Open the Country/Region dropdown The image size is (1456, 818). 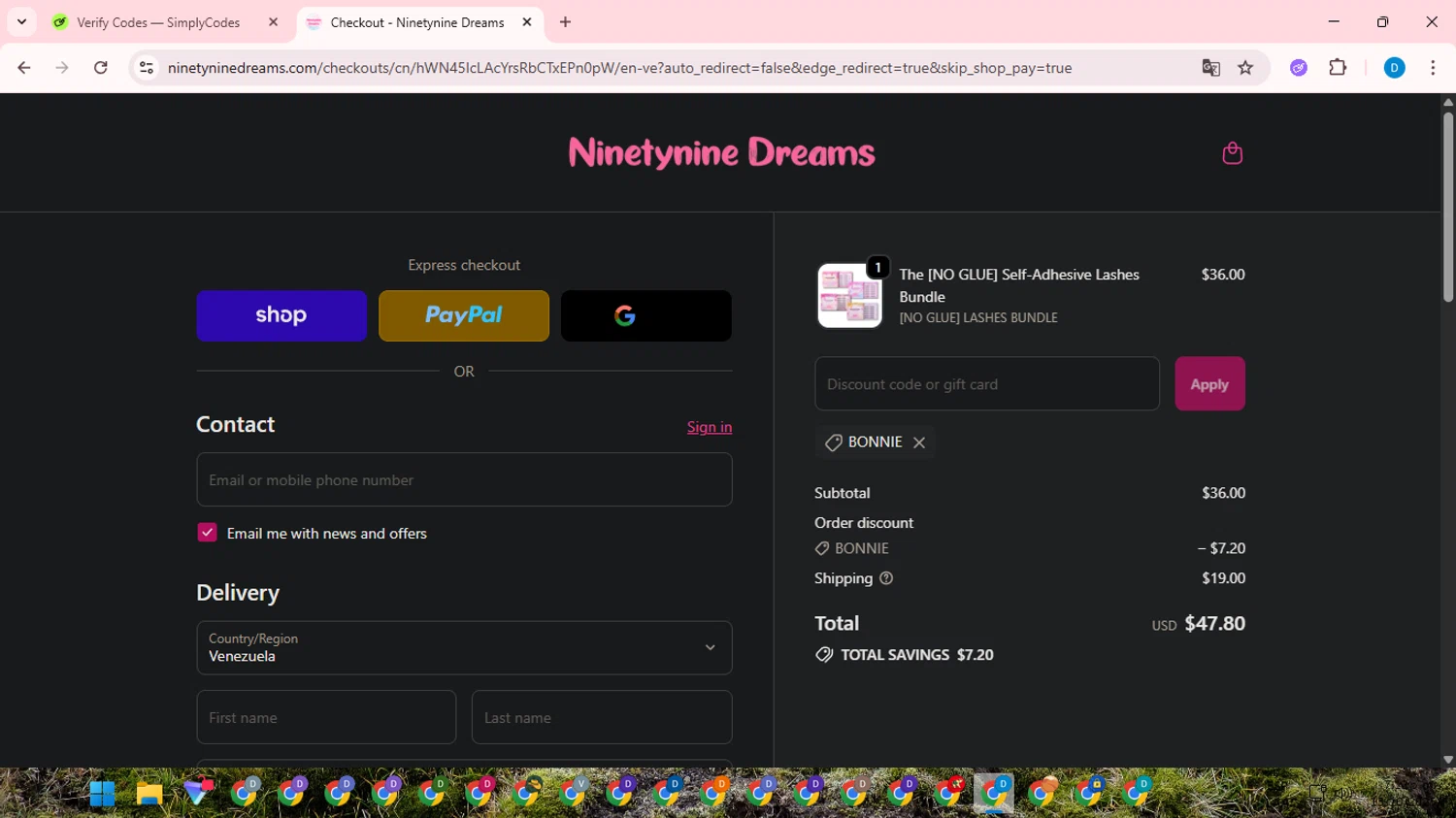coord(464,648)
